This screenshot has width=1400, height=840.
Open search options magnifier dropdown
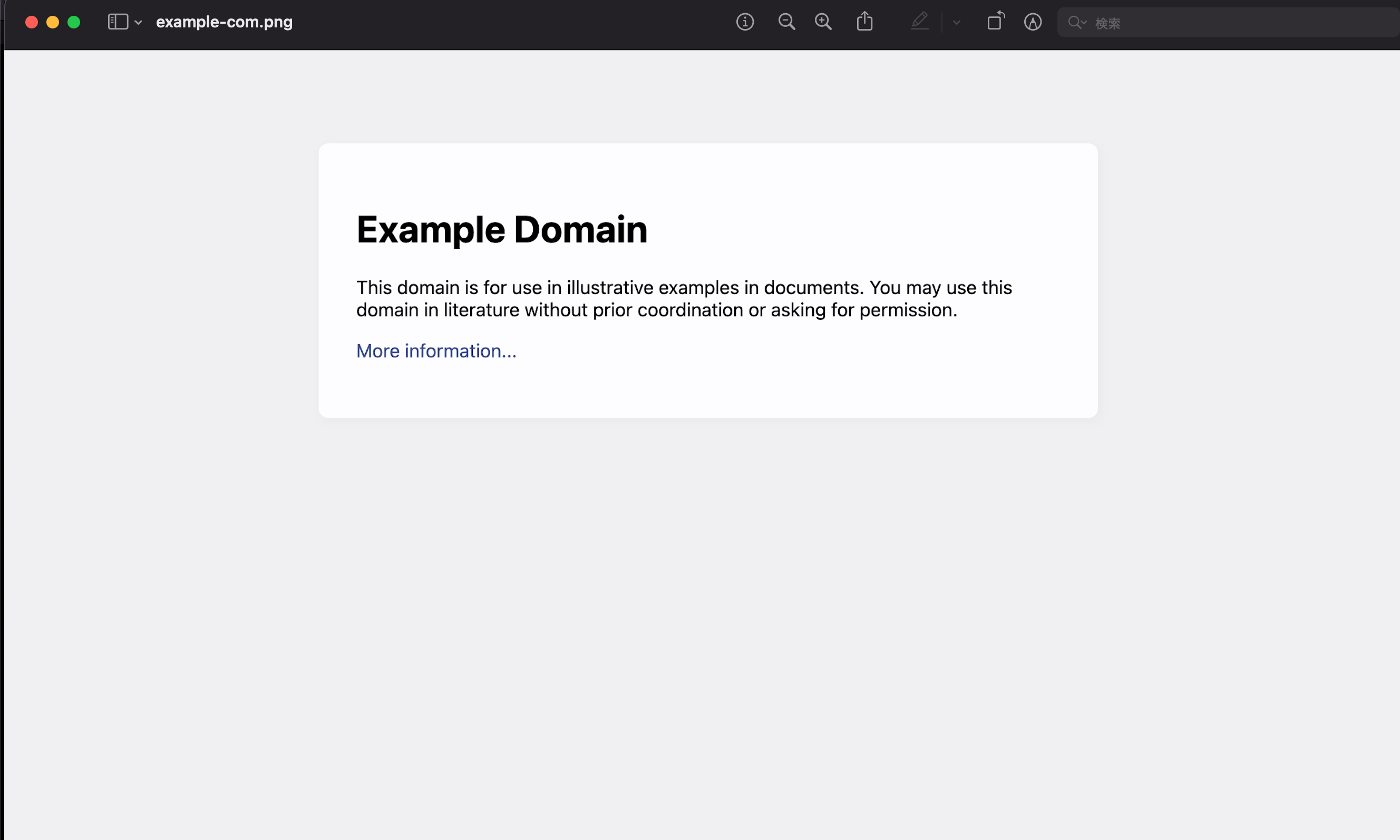(1076, 23)
